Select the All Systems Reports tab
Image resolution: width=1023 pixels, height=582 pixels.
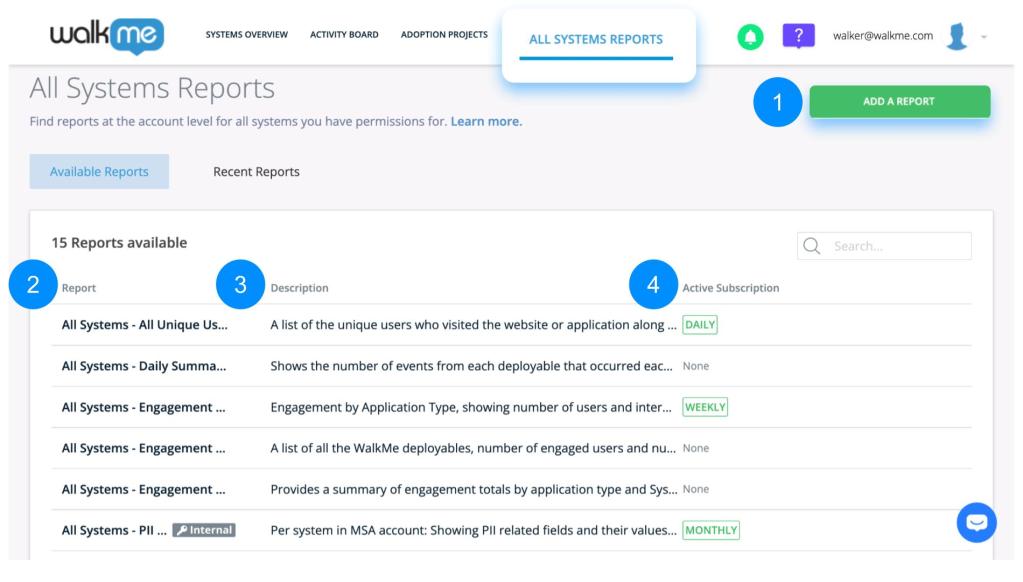(596, 40)
